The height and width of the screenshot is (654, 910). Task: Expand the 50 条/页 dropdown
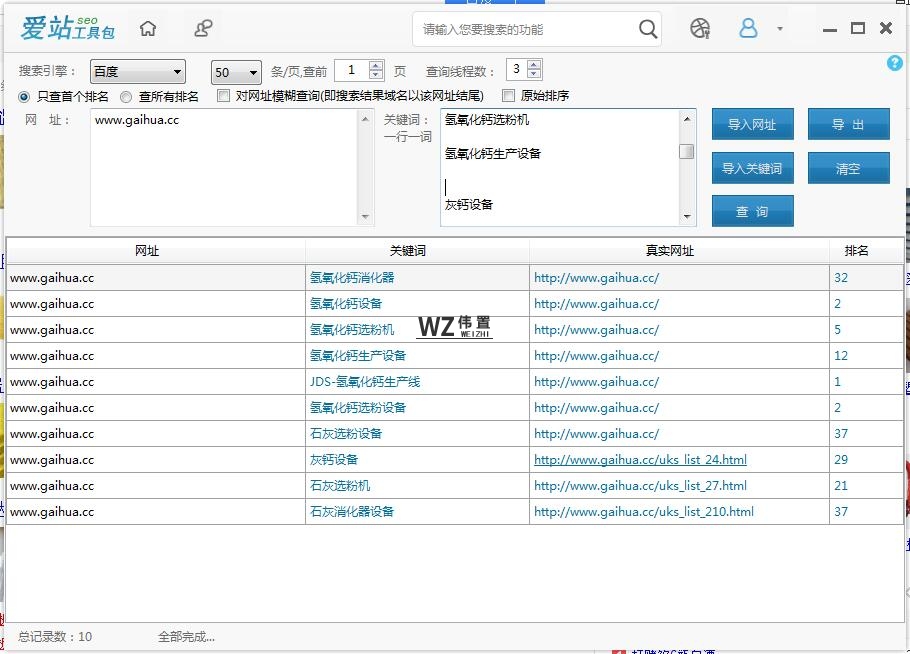pos(236,72)
